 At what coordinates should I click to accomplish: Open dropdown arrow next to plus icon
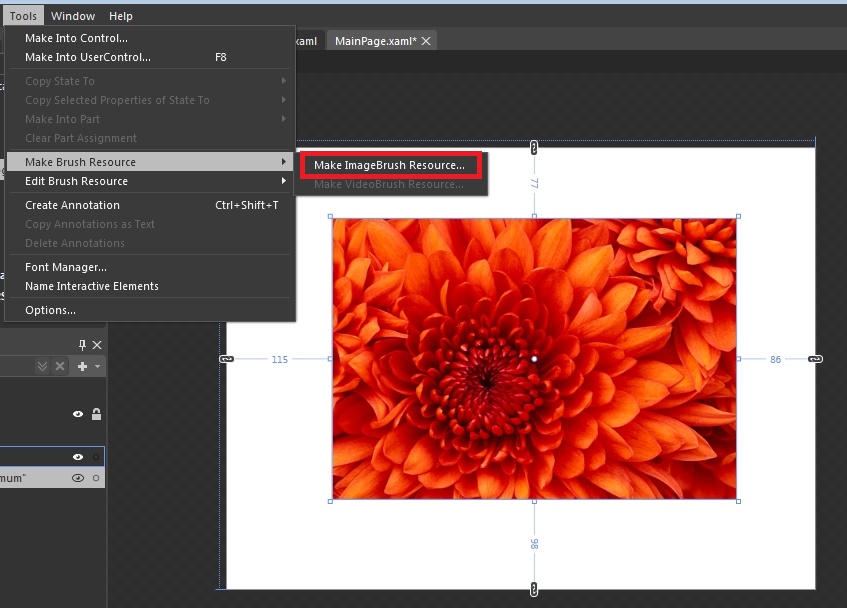(x=98, y=367)
